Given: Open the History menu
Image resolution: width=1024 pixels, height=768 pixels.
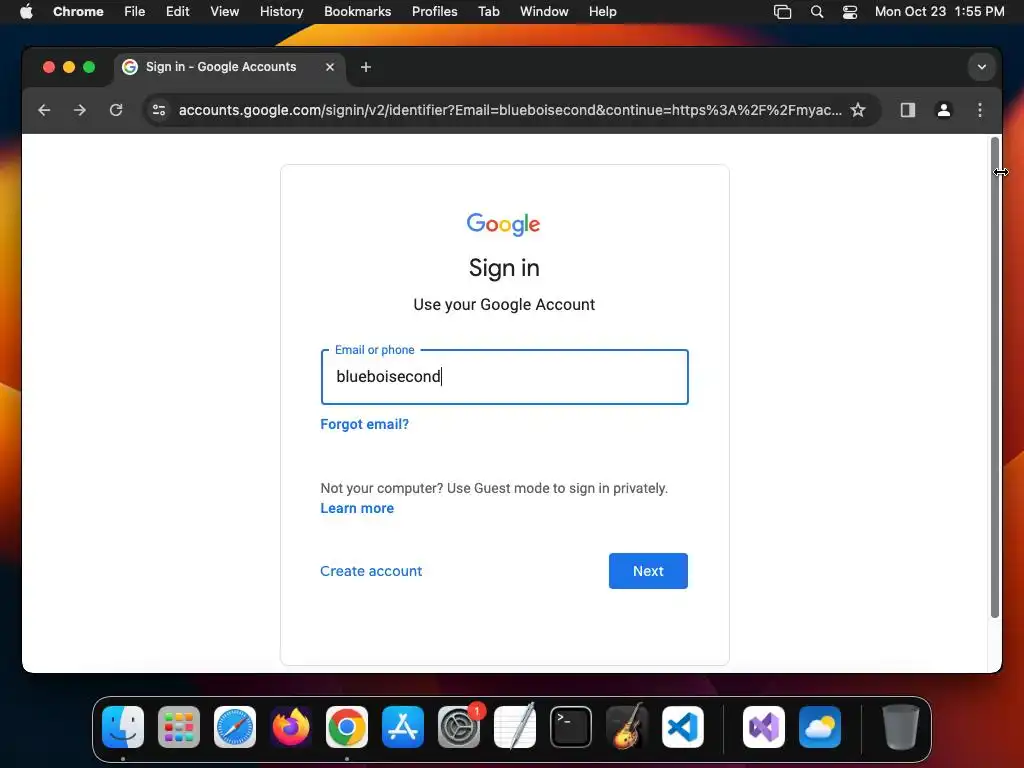Looking at the screenshot, I should pyautogui.click(x=281, y=12).
